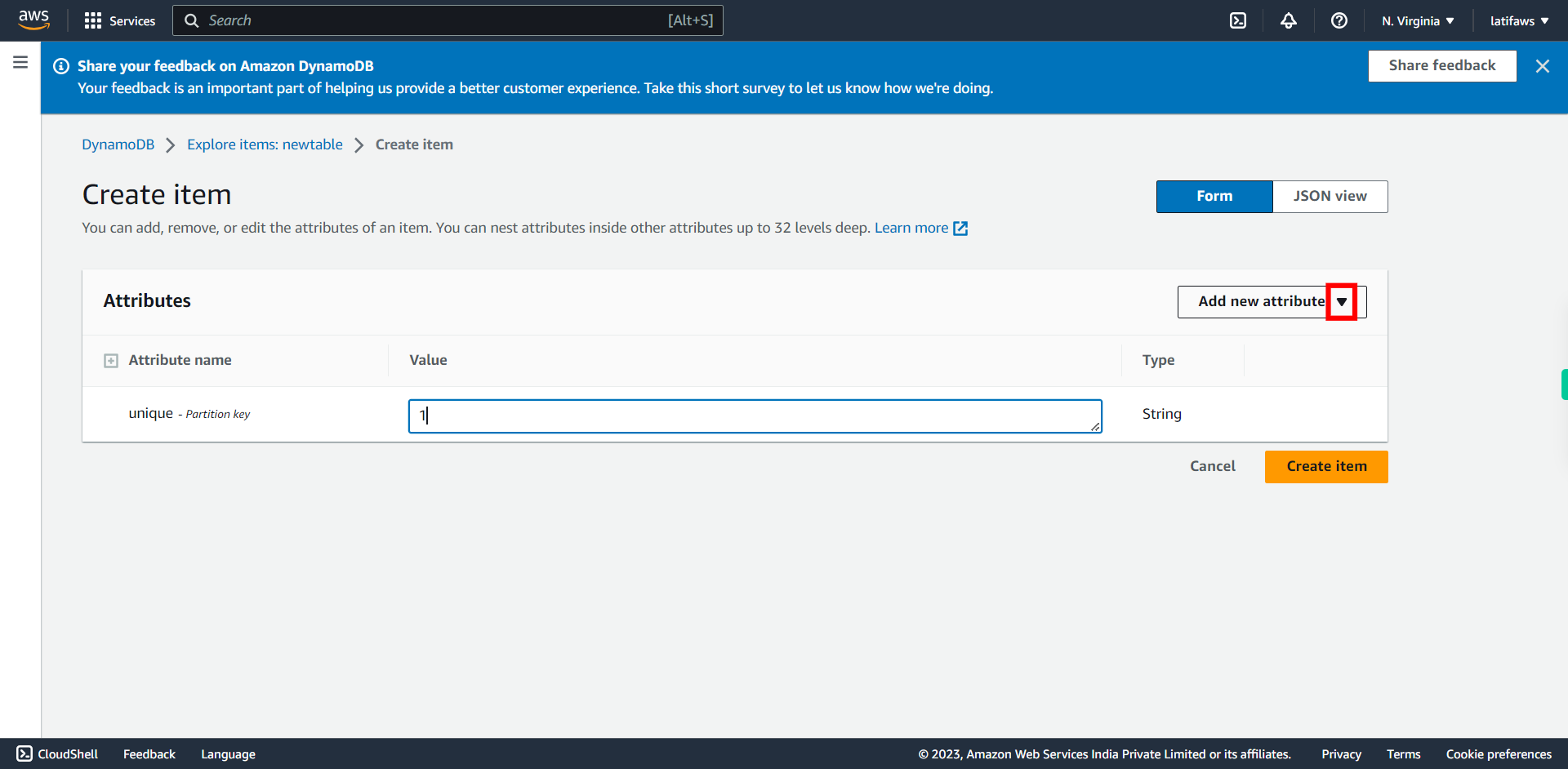Go to DynamoDB breadcrumb

click(118, 144)
